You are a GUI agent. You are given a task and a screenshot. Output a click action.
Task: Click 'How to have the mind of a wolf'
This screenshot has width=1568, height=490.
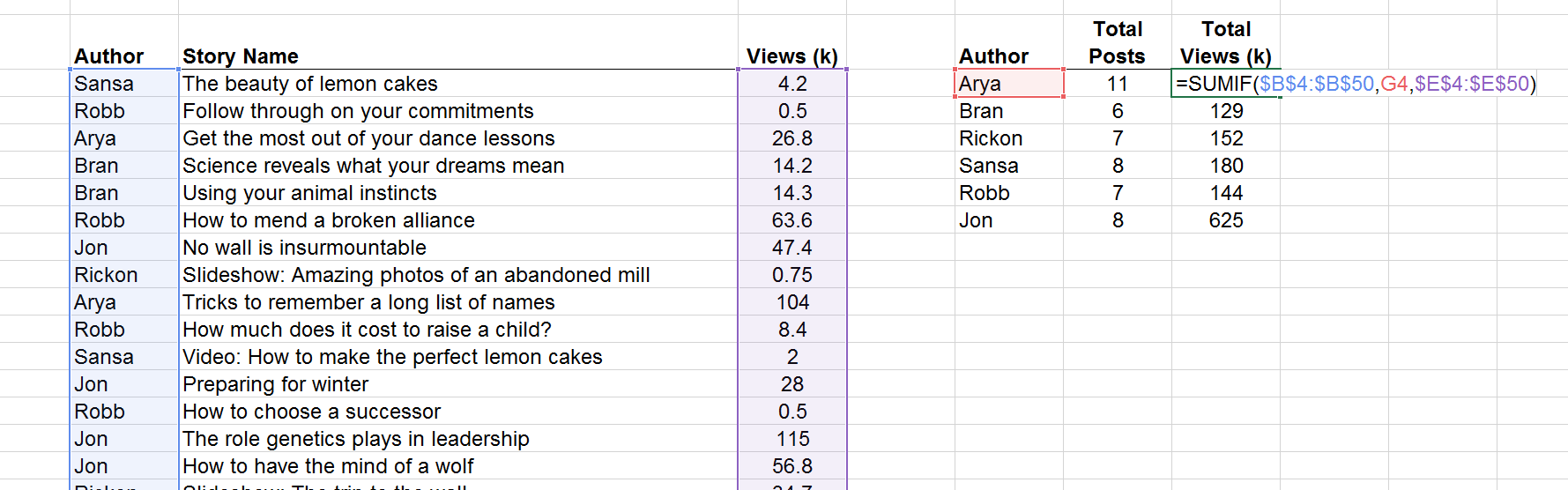(x=457, y=466)
